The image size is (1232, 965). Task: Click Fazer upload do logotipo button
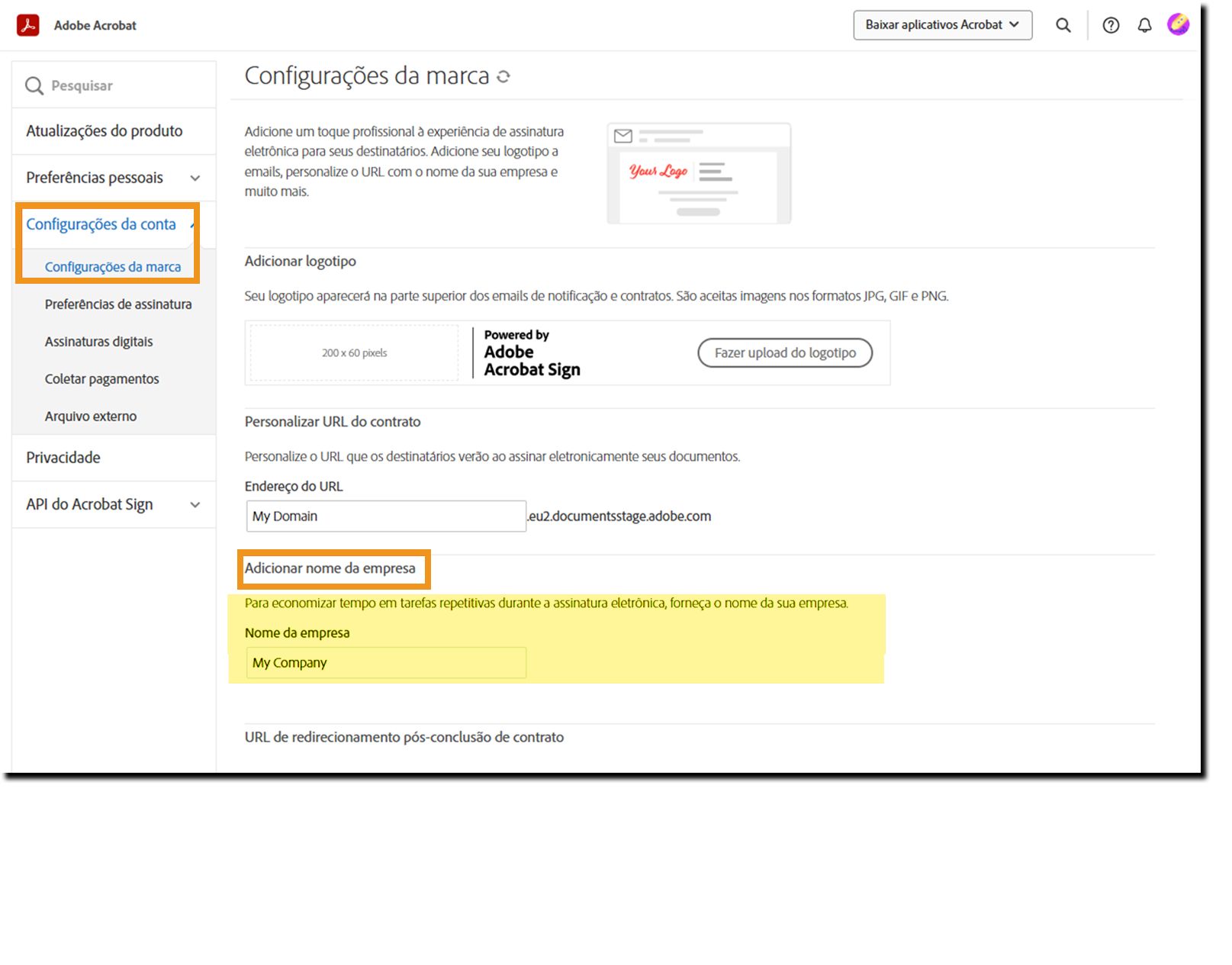[785, 352]
